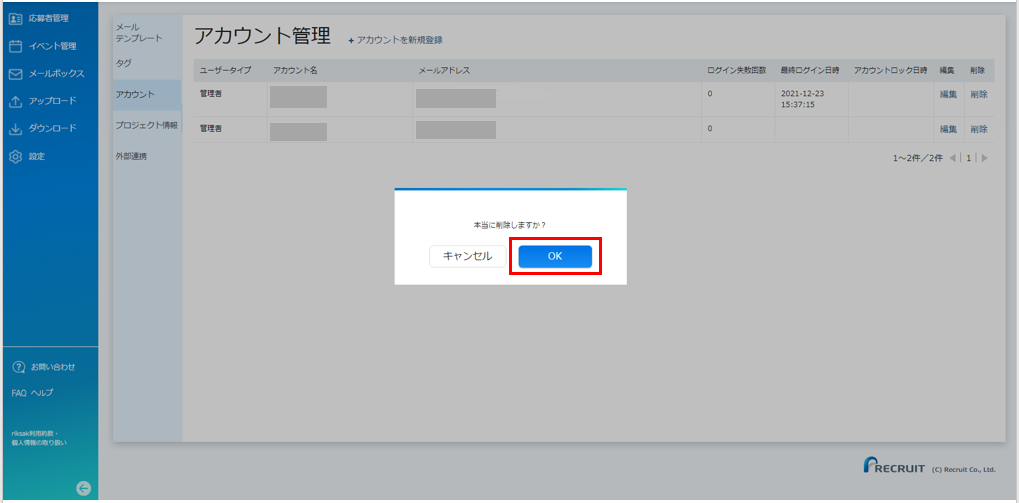Click the ログイン失敗回数 column header

(x=737, y=70)
